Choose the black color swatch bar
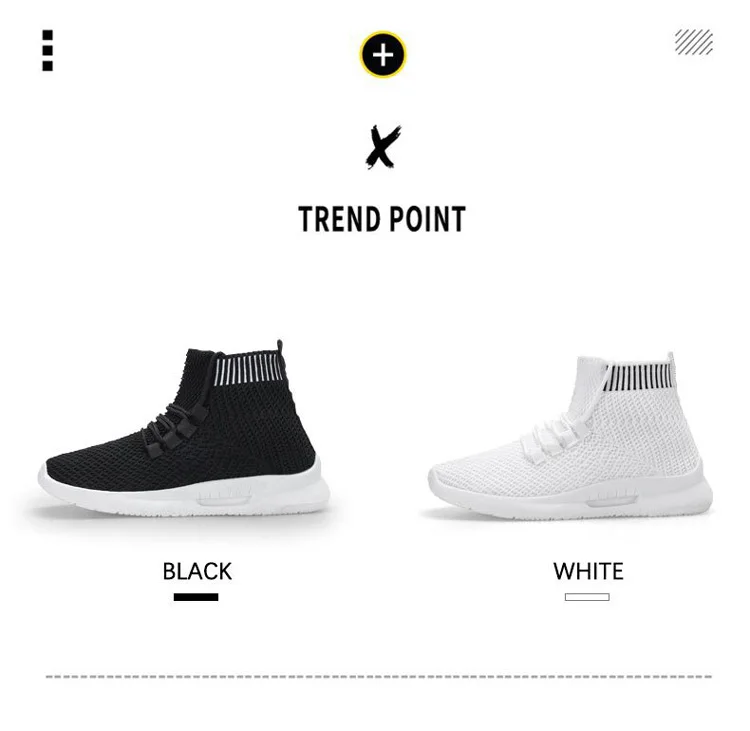This screenshot has width=750, height=731. coord(196,597)
